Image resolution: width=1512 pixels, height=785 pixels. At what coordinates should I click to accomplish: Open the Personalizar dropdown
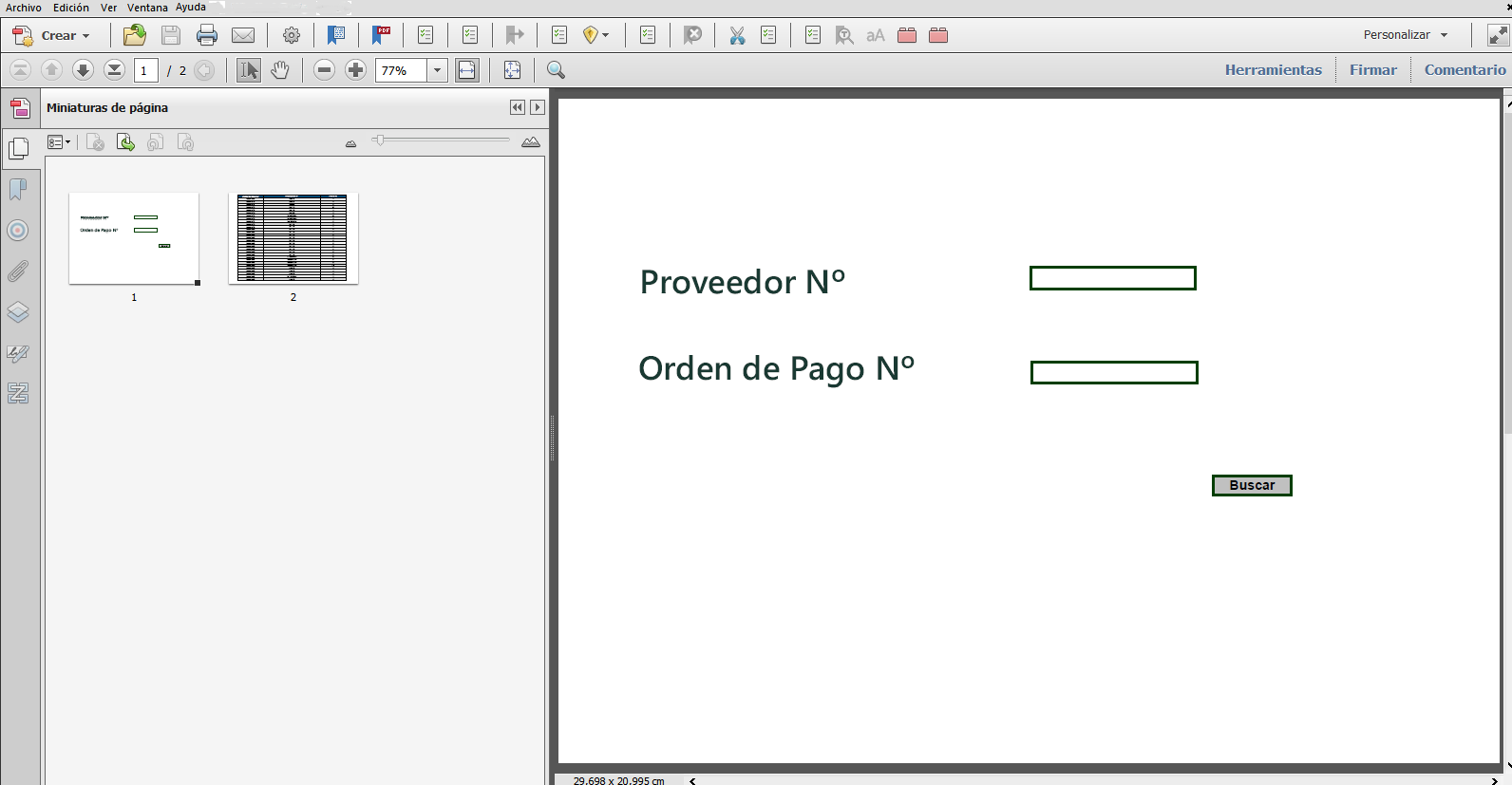1406,35
